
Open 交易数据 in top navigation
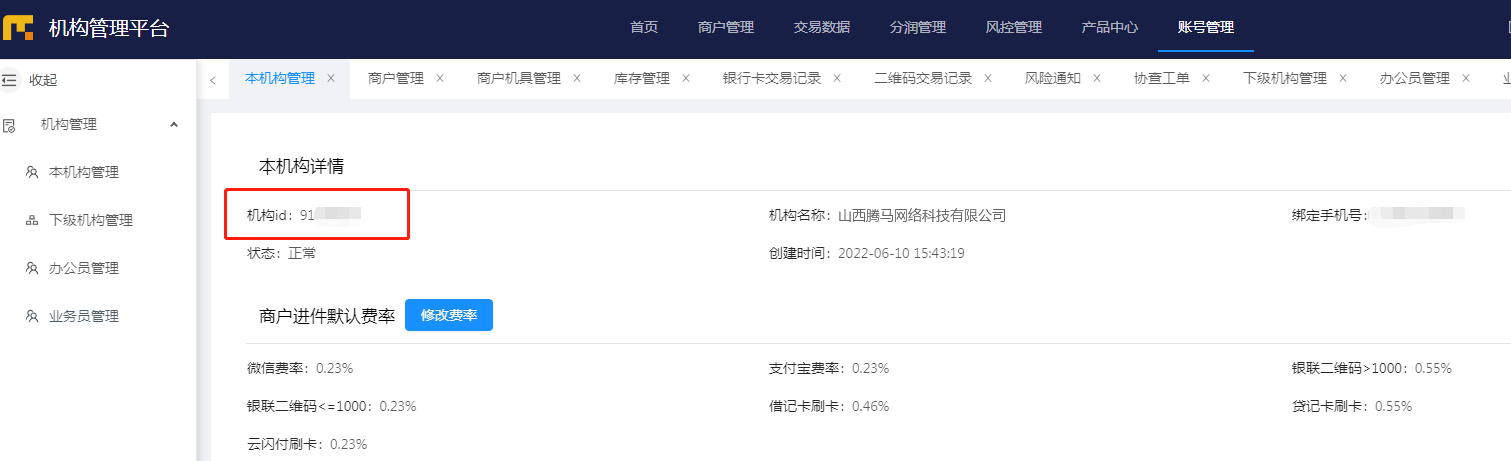click(822, 28)
